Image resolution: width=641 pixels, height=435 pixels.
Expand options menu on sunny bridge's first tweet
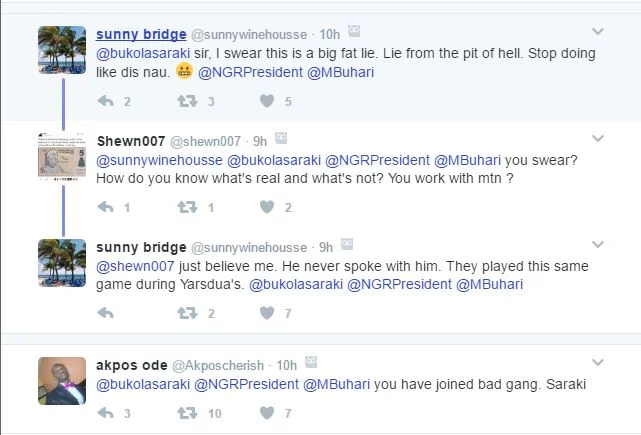598,34
